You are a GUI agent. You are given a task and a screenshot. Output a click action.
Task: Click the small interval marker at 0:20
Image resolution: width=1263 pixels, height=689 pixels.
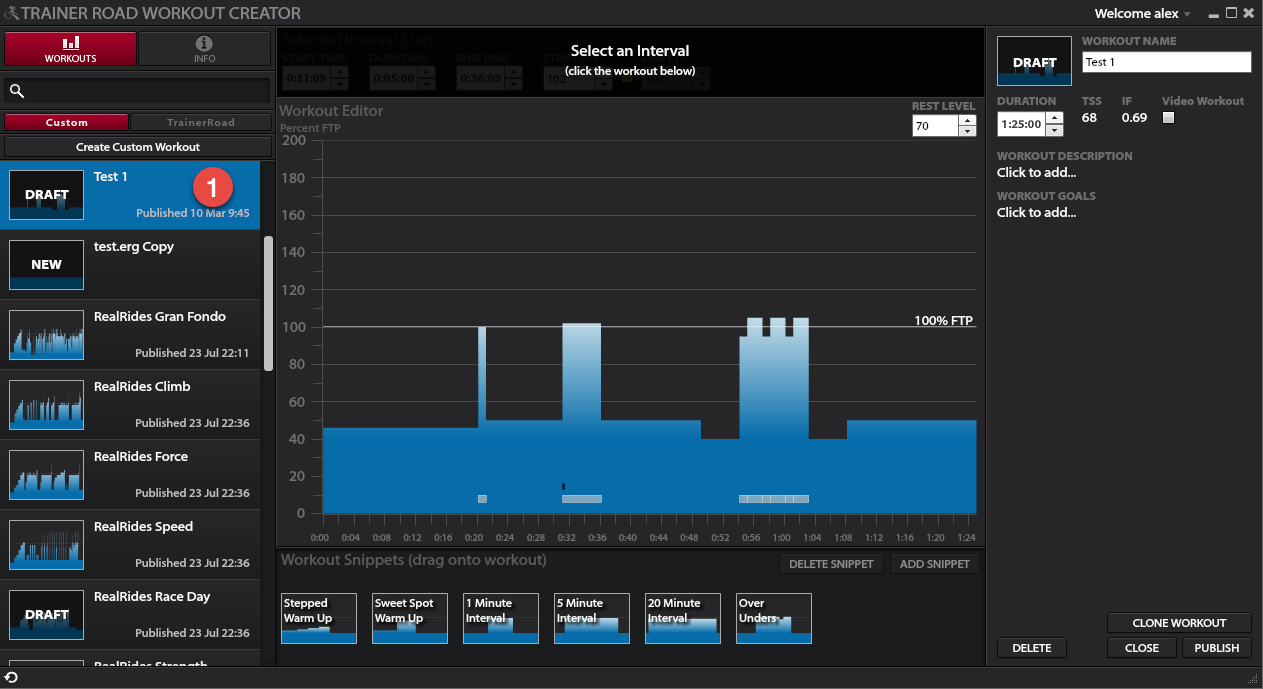click(482, 499)
